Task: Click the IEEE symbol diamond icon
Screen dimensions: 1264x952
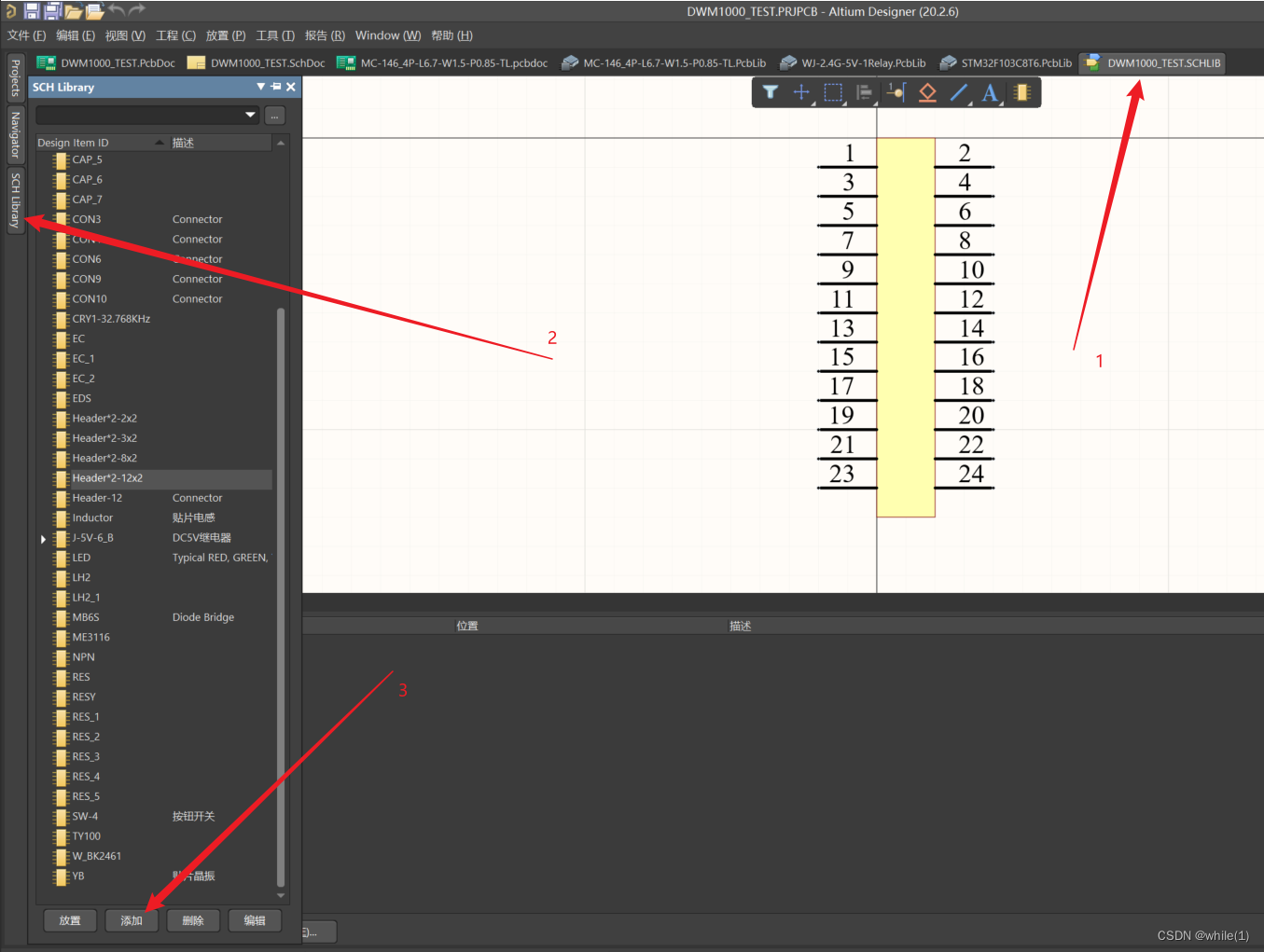Action: coord(927,92)
